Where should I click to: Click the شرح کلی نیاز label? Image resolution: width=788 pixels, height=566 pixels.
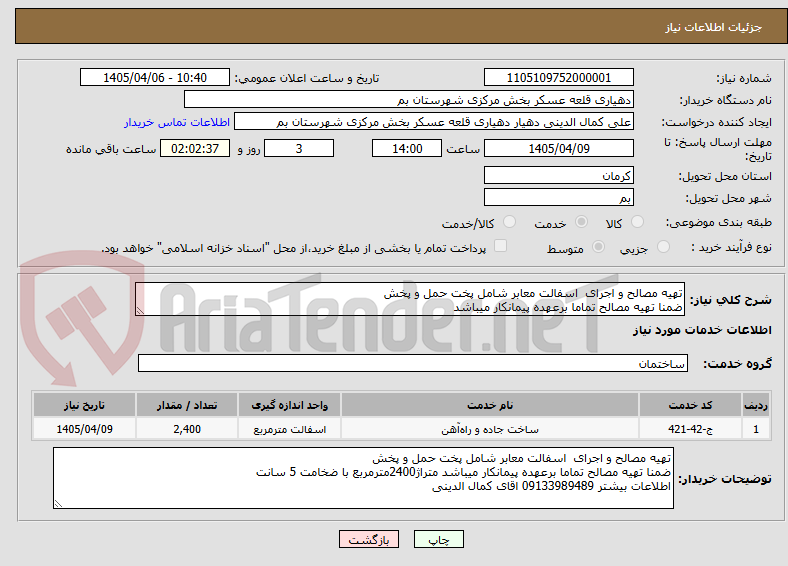(731, 300)
